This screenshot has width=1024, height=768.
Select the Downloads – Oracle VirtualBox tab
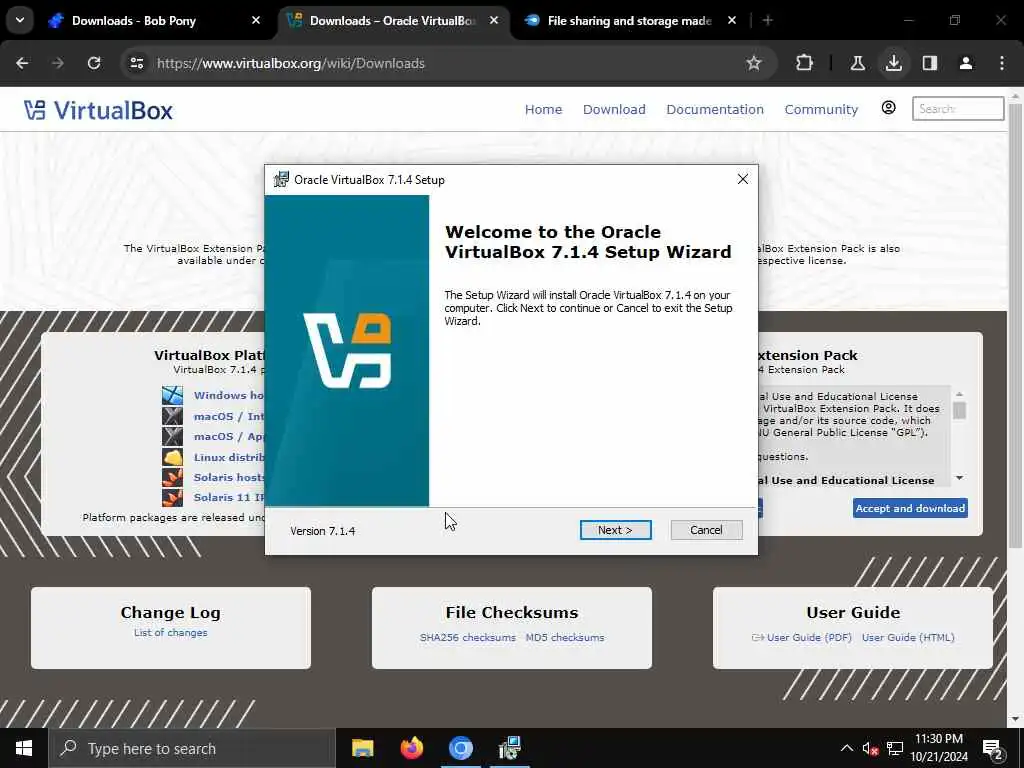click(392, 21)
